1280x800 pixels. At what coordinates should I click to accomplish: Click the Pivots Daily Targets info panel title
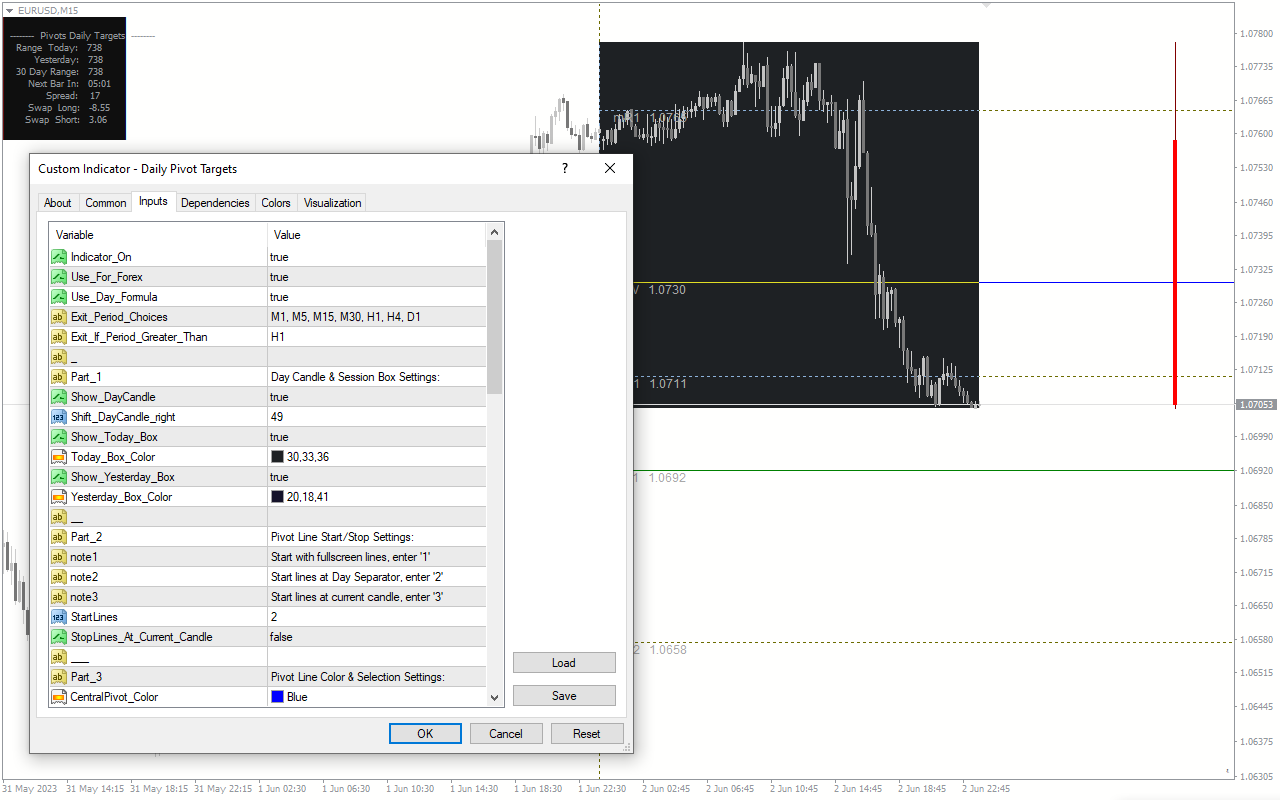(x=82, y=36)
